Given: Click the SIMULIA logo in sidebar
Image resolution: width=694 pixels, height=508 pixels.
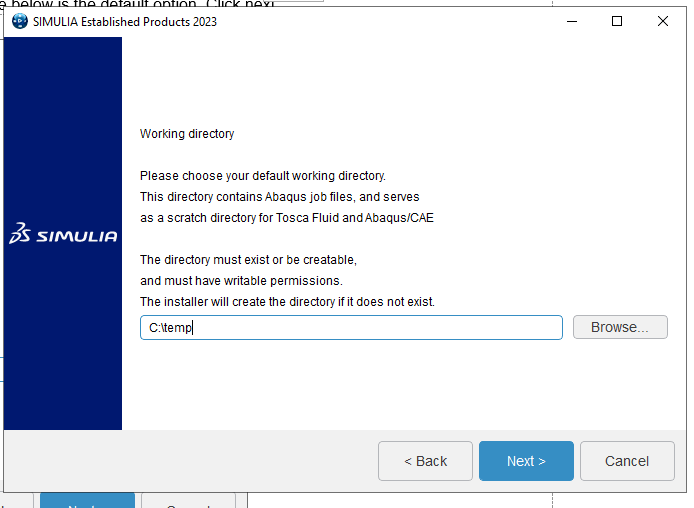Looking at the screenshot, I should pos(63,233).
